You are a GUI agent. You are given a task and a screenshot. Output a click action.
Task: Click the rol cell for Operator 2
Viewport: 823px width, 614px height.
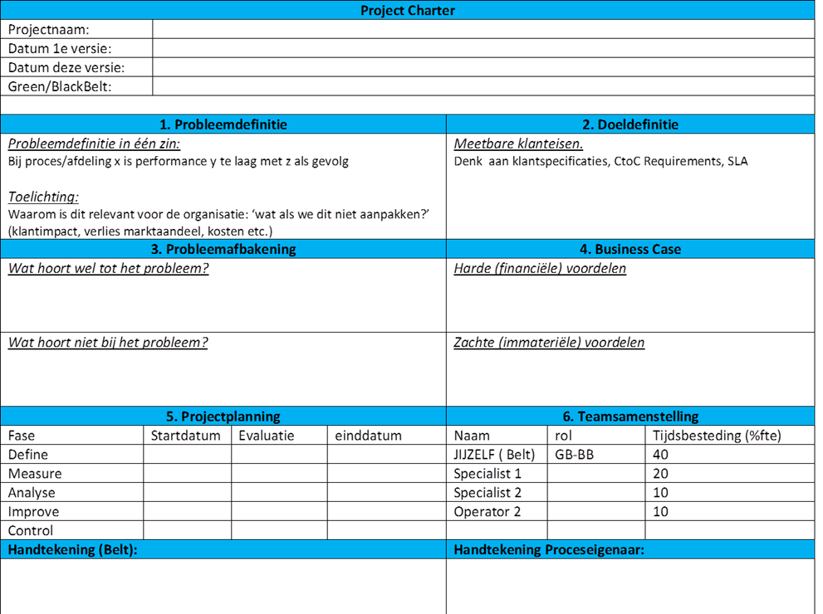[596, 511]
